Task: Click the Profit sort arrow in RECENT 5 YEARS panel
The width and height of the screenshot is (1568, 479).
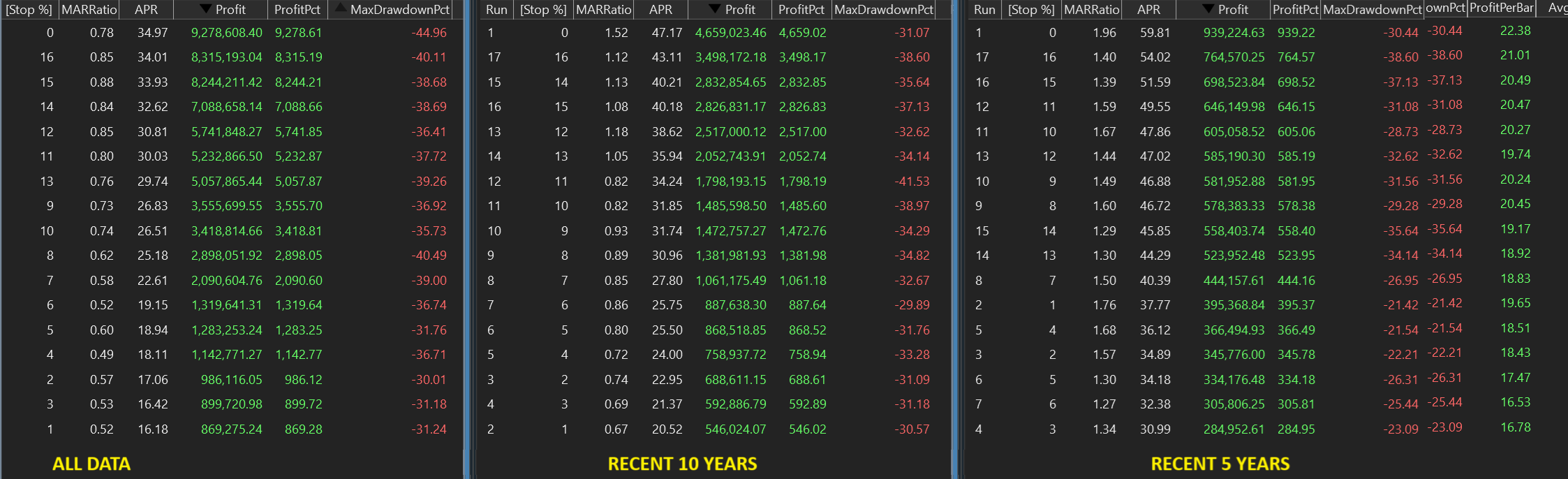Action: point(1208,9)
